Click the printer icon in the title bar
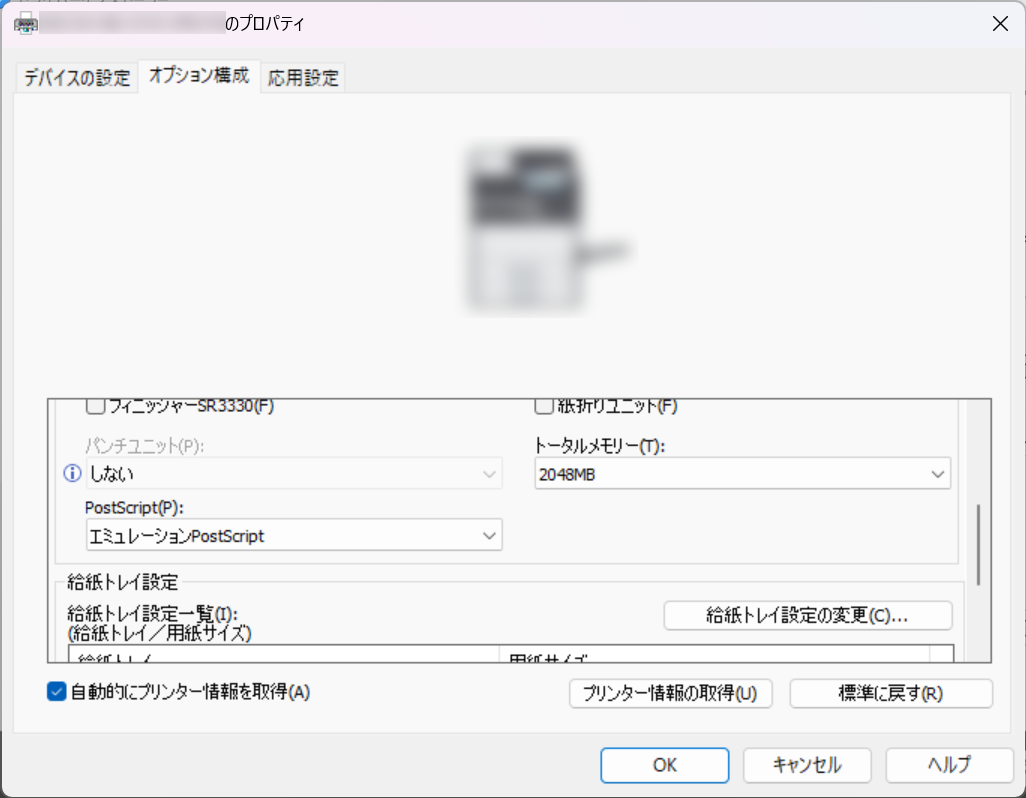The height and width of the screenshot is (798, 1026). tap(27, 22)
